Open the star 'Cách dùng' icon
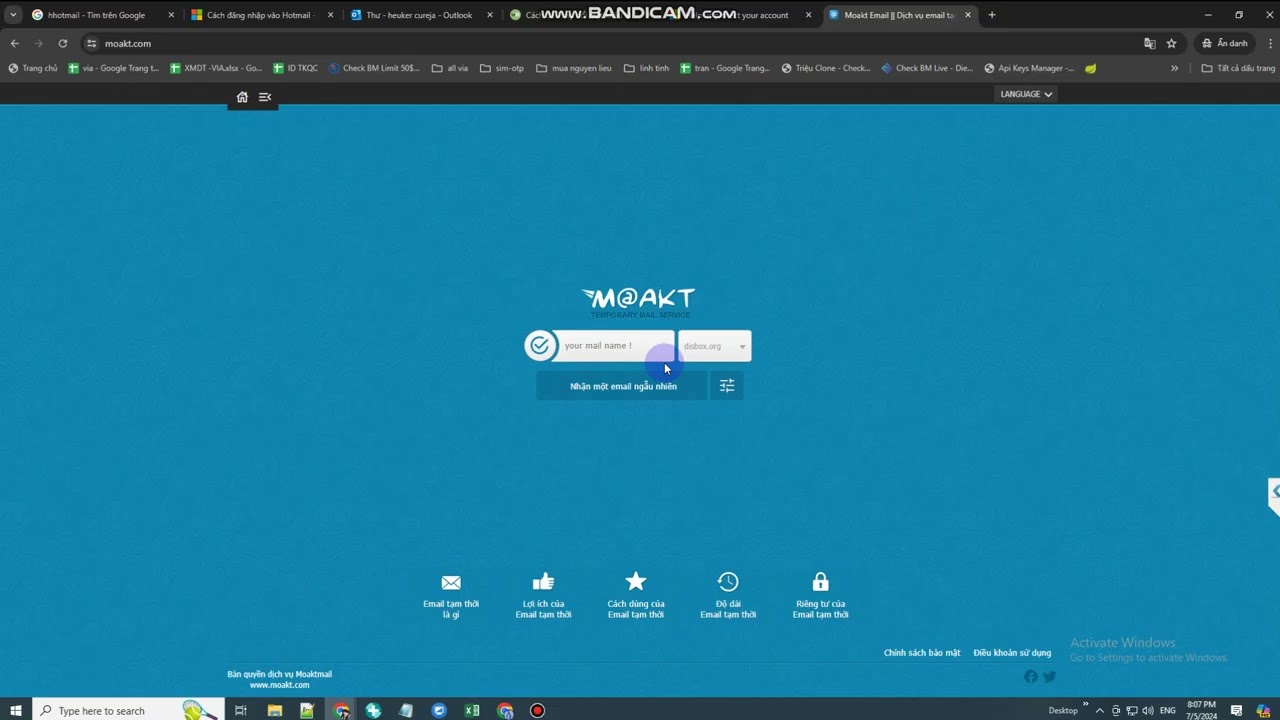 pyautogui.click(x=636, y=581)
